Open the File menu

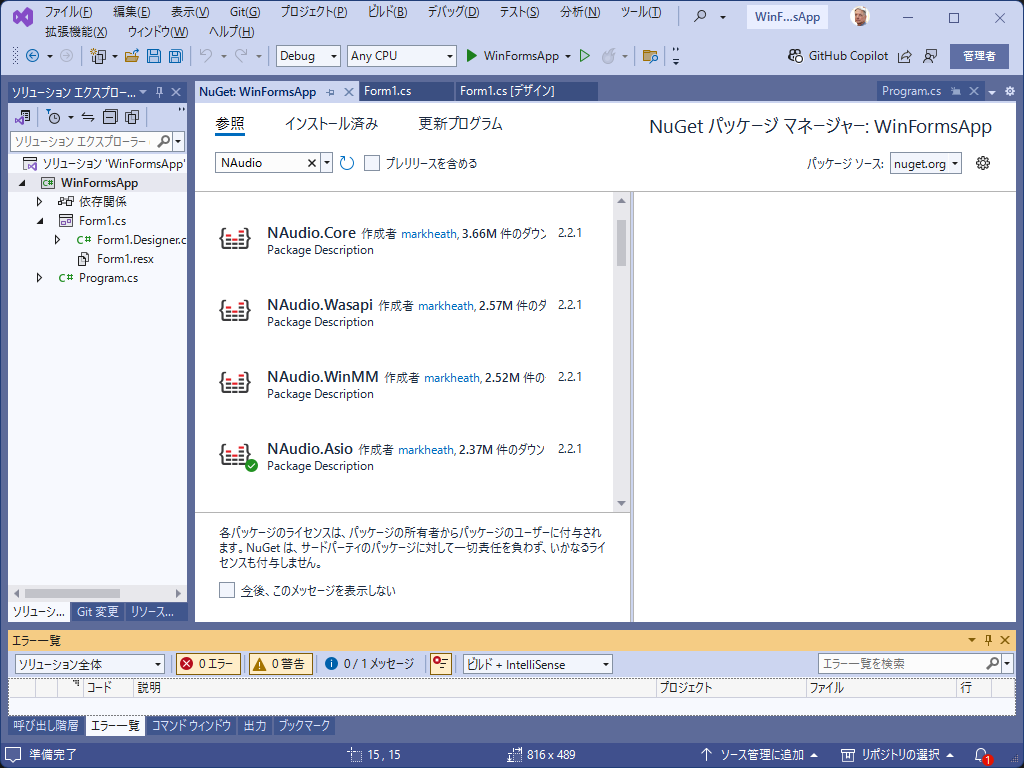(x=68, y=12)
